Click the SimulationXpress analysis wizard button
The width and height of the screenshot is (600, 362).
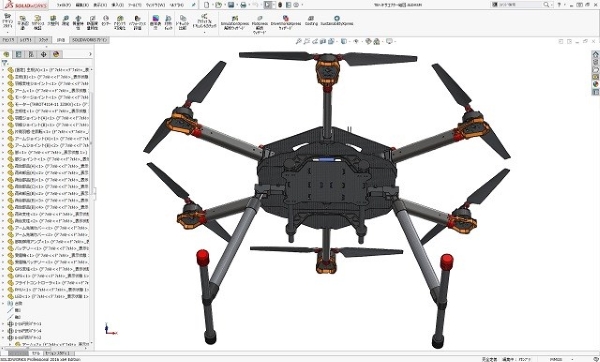(235, 23)
